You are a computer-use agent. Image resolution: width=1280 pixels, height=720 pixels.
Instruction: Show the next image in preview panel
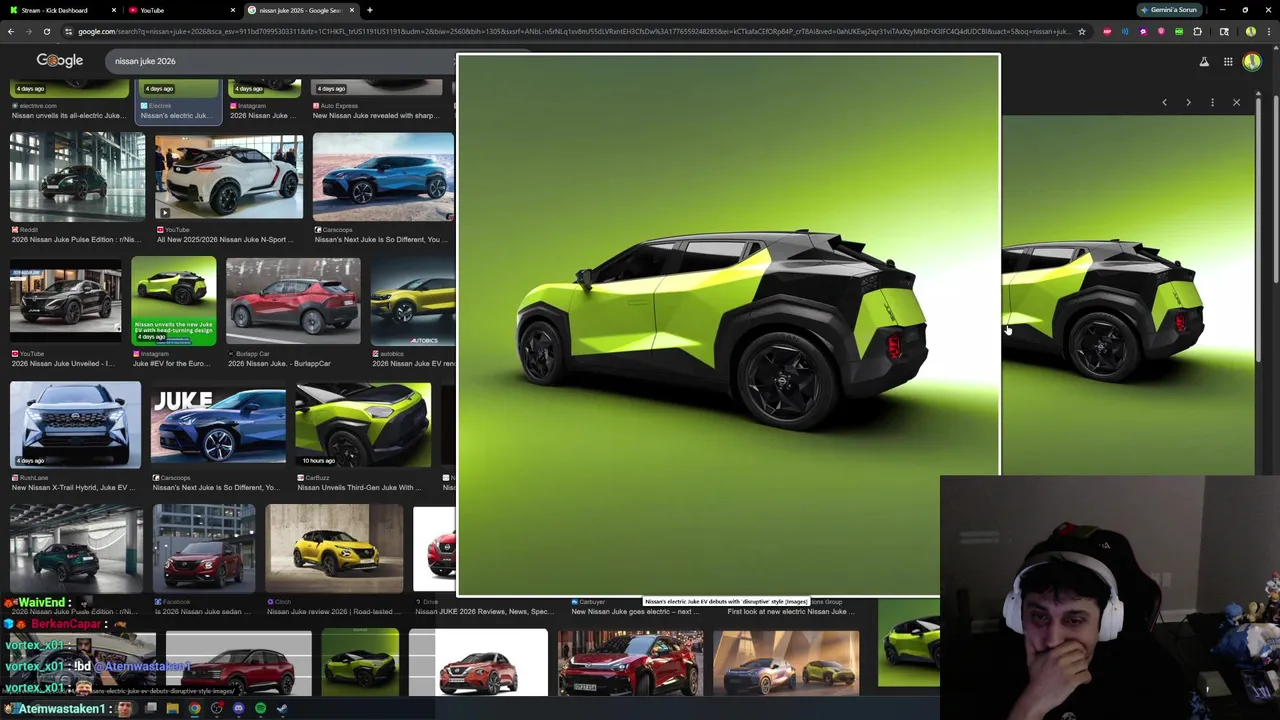point(1188,102)
